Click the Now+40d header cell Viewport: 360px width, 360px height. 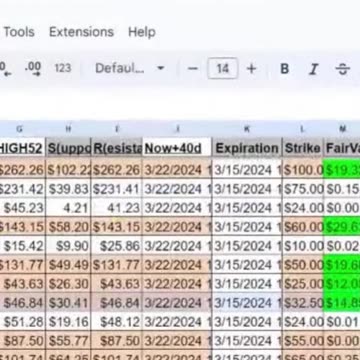[177, 148]
